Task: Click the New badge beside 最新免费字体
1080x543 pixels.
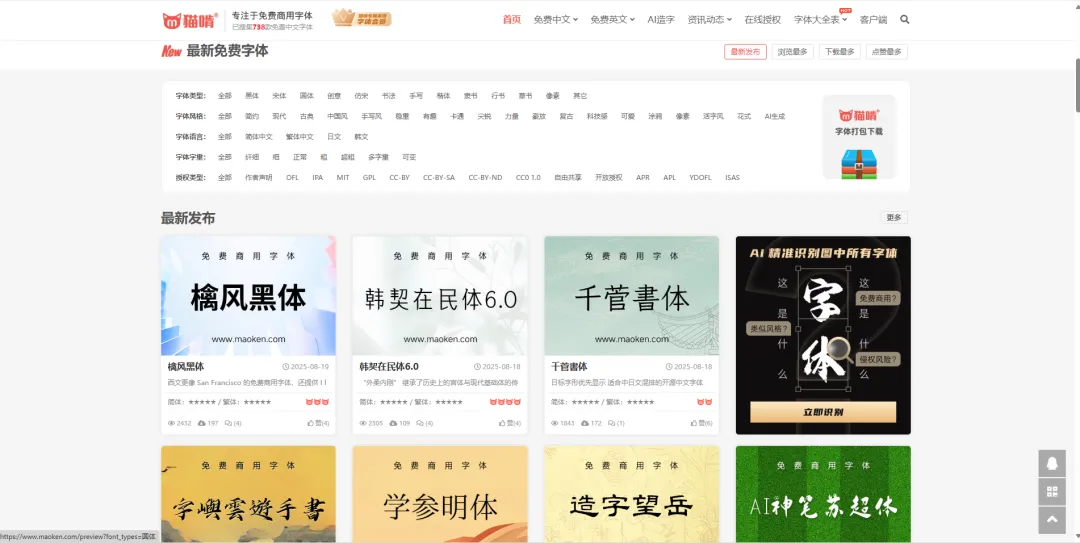Action: tap(172, 51)
